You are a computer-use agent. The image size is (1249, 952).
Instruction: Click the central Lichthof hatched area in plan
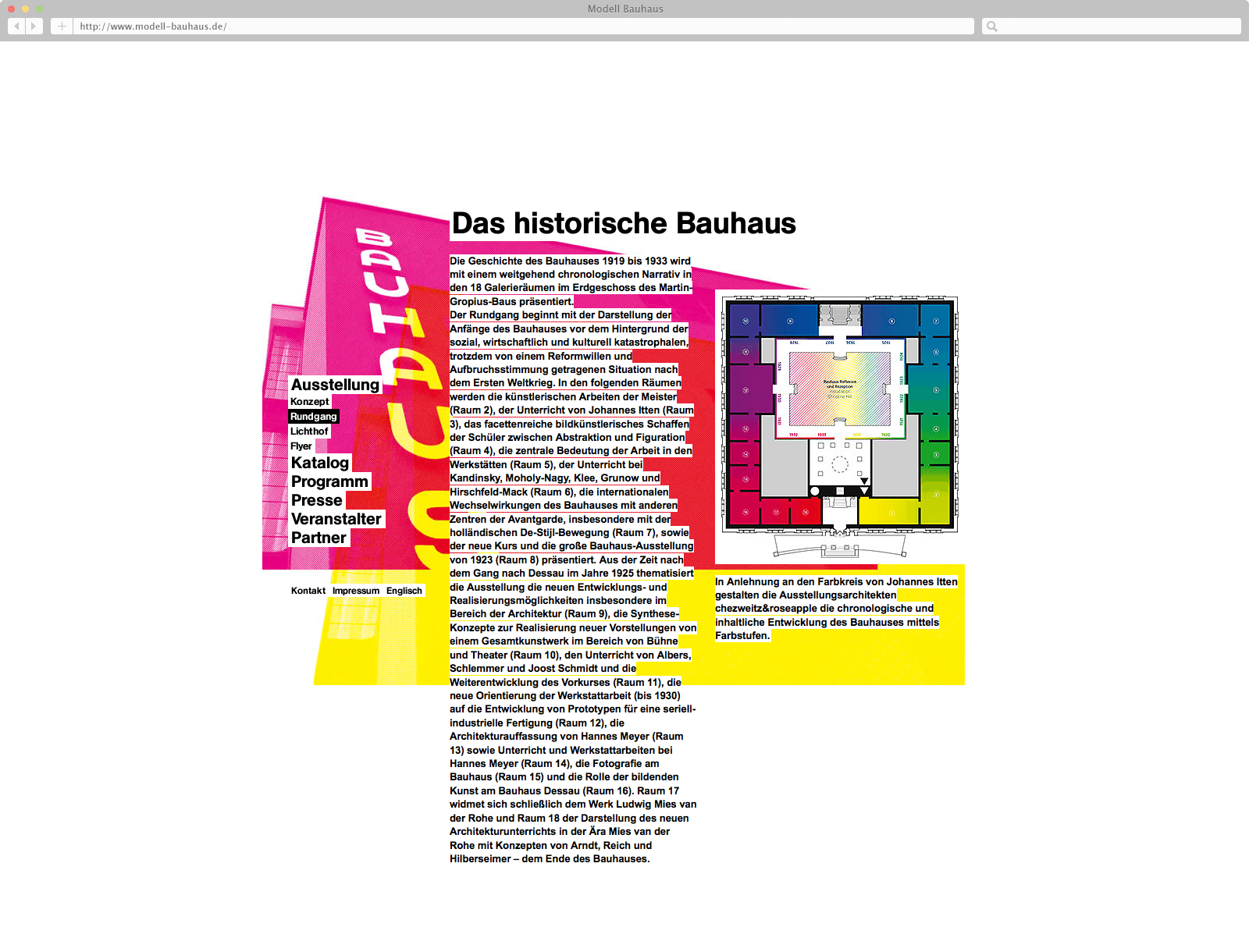pos(840,388)
